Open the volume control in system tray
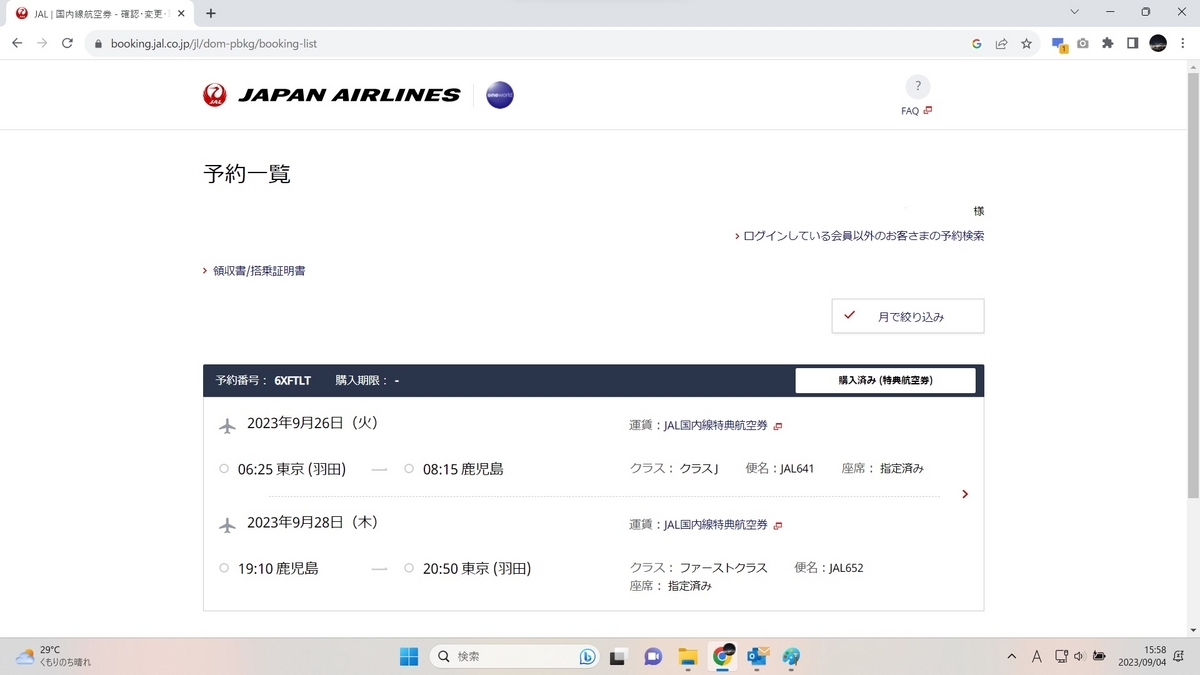1200x675 pixels. 1080,657
